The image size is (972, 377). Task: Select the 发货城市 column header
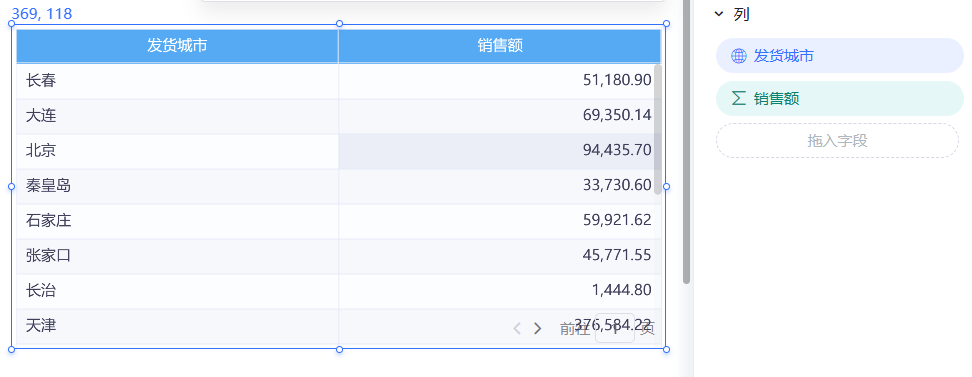tap(177, 46)
